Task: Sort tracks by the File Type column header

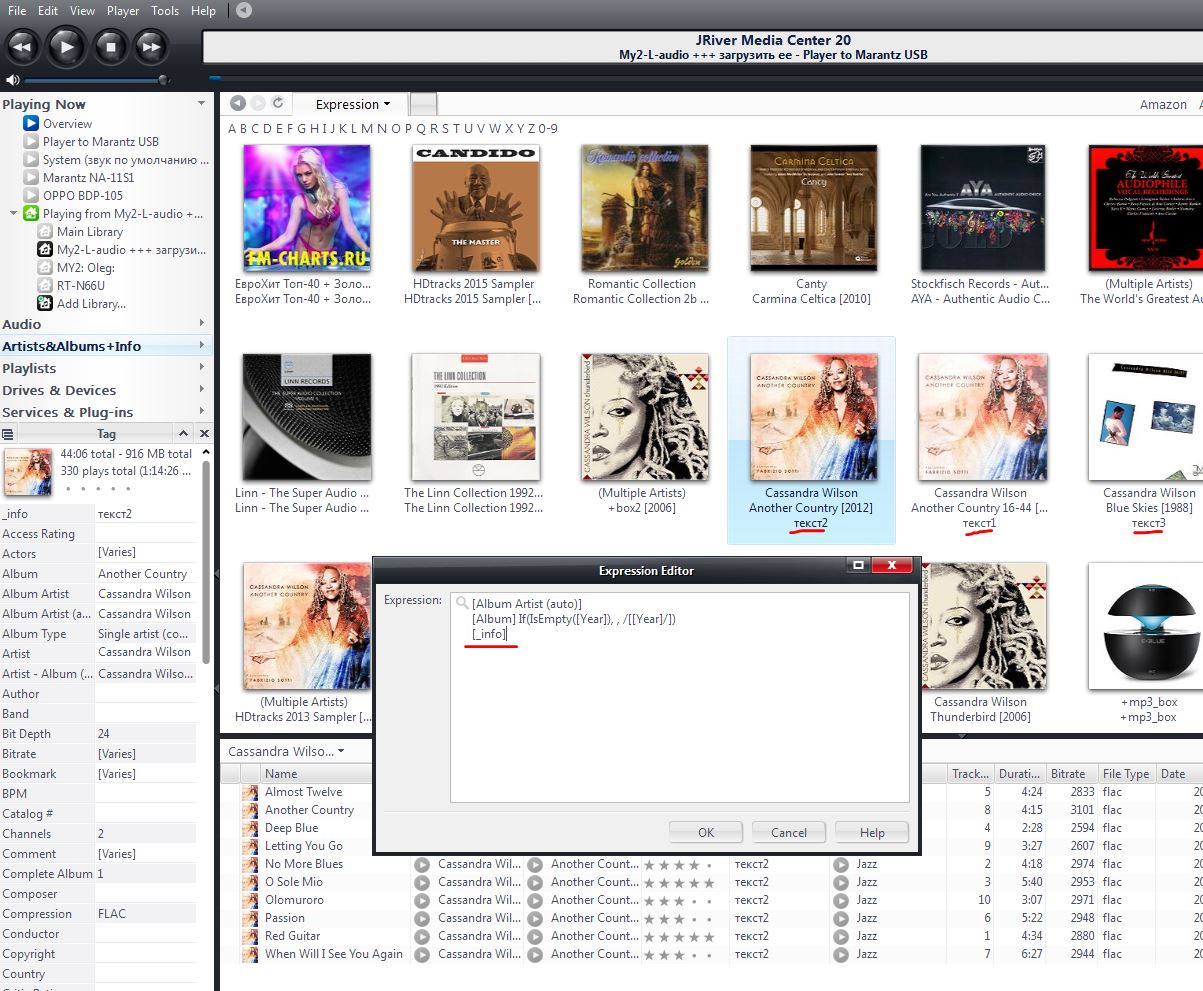Action: (x=1126, y=773)
